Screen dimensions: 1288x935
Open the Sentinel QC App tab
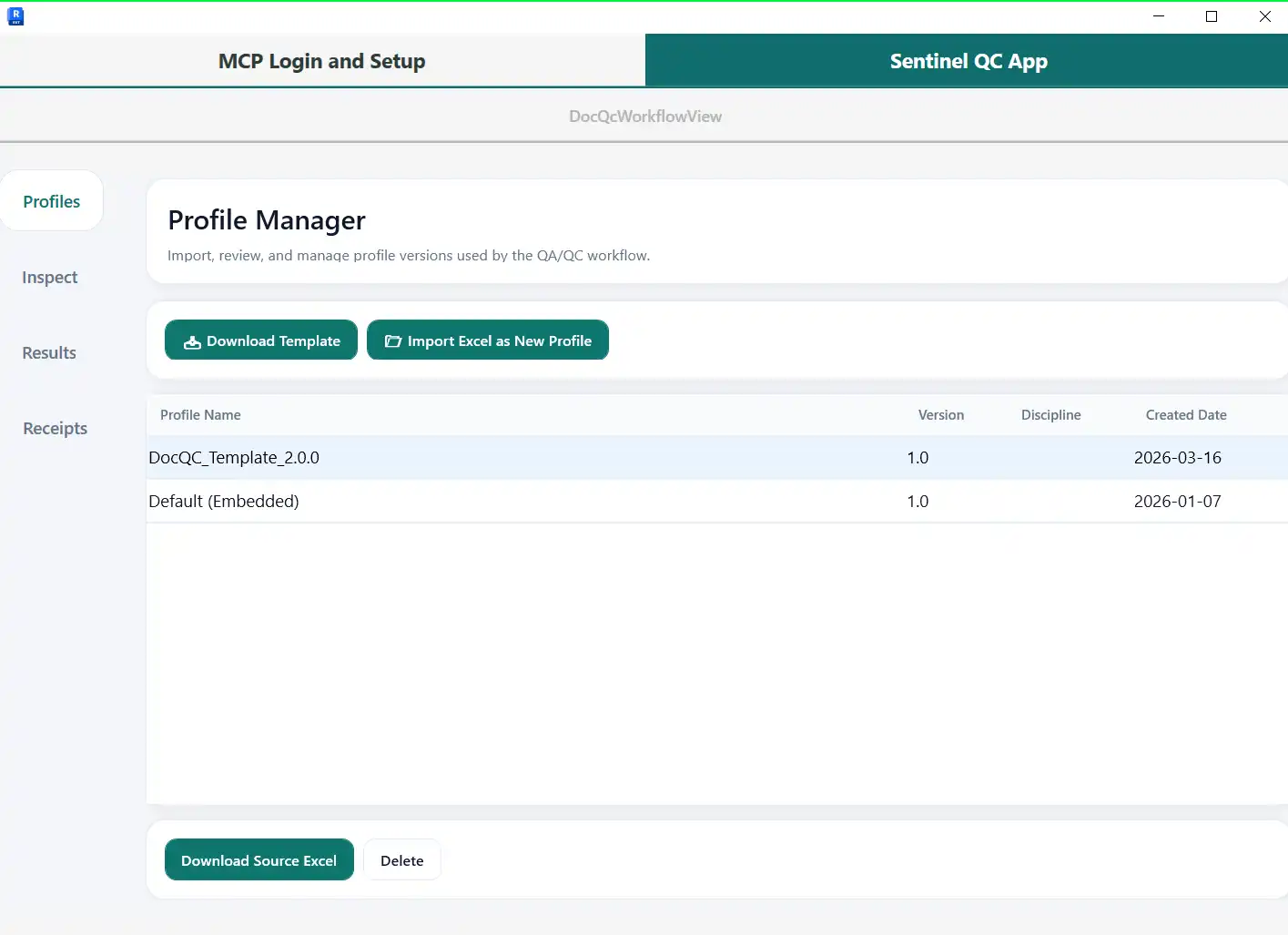tap(968, 61)
